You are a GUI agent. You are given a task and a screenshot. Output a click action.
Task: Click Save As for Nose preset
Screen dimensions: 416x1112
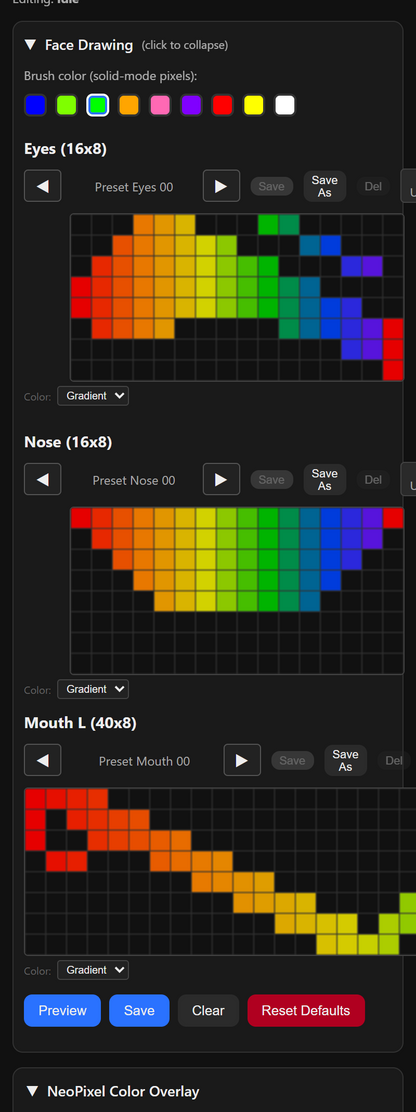pos(325,479)
